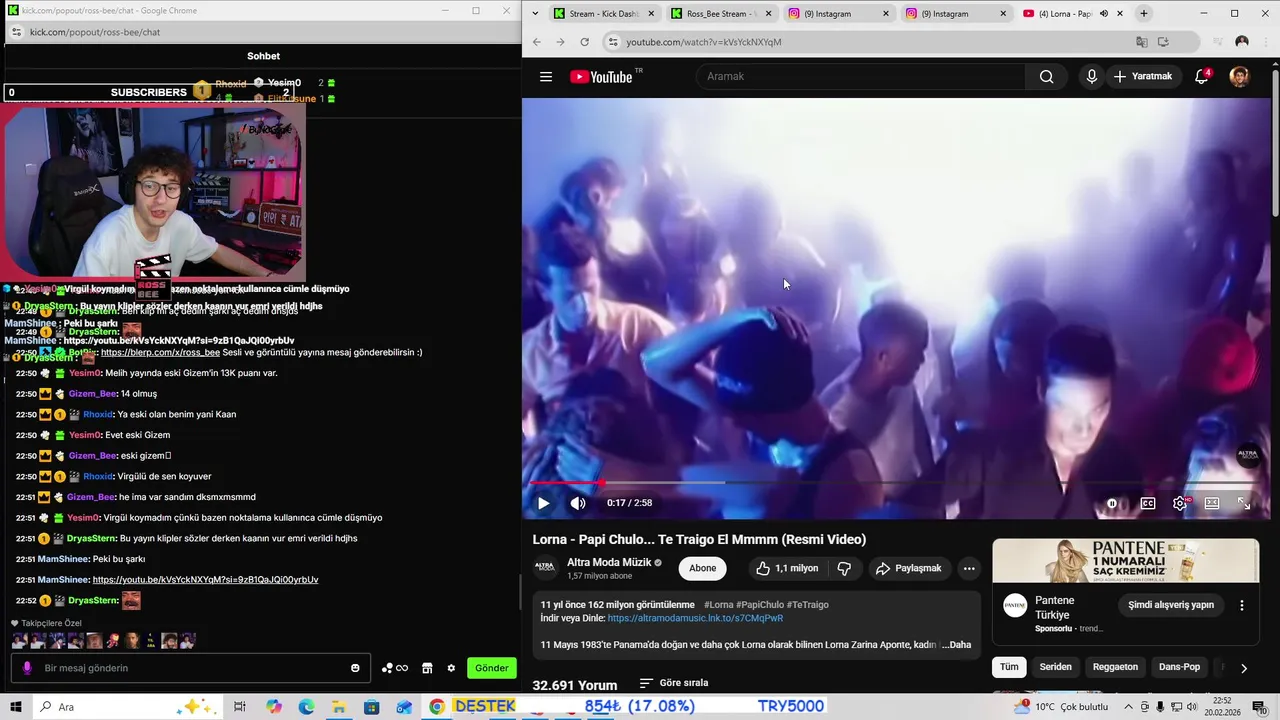1280x720 pixels.
Task: Open the Chrome tab search dropdown arrow
Action: [x=535, y=14]
